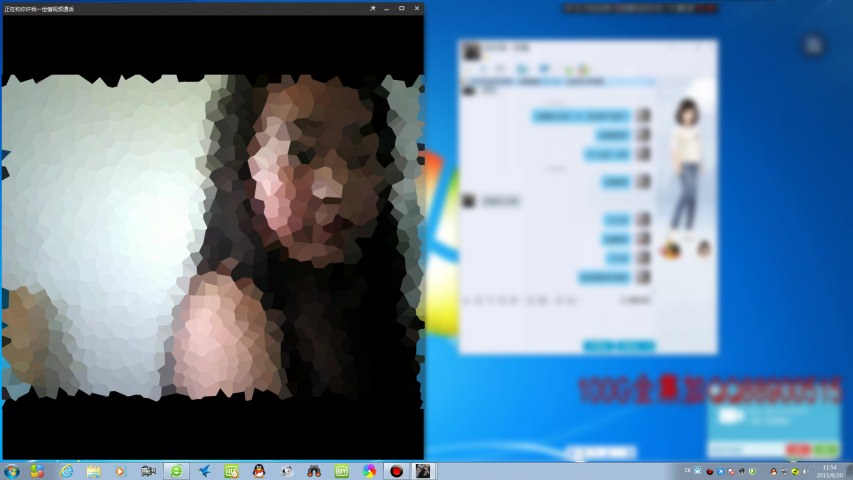Launch Internet Explorer from the taskbar

click(x=66, y=471)
